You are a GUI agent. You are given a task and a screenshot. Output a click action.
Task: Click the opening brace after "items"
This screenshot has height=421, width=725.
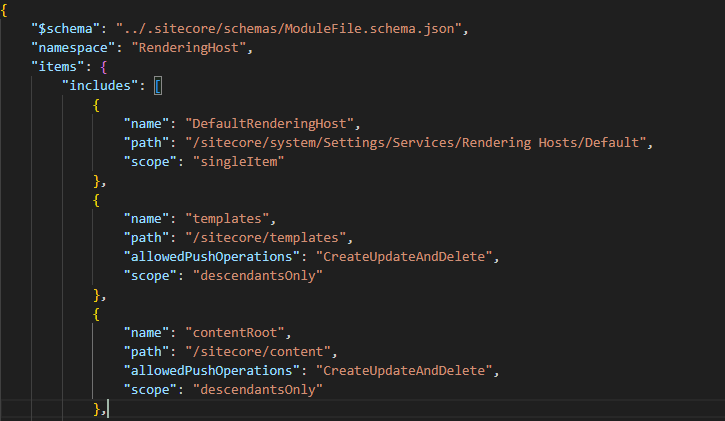tap(105, 67)
